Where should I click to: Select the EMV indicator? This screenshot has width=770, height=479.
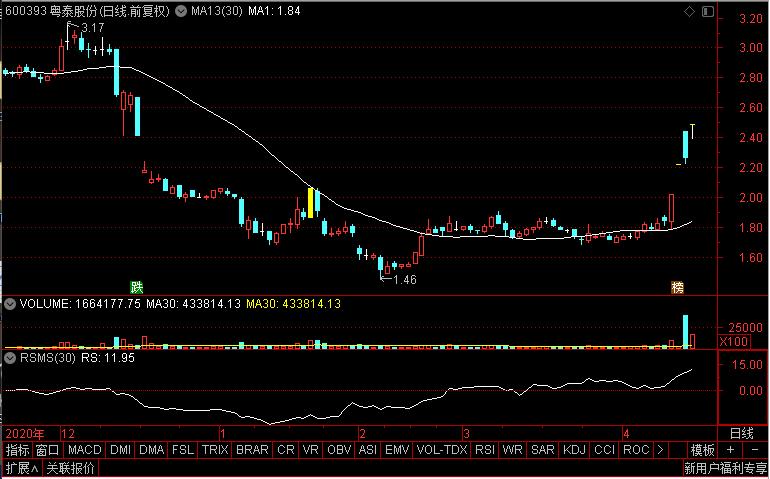pyautogui.click(x=397, y=450)
